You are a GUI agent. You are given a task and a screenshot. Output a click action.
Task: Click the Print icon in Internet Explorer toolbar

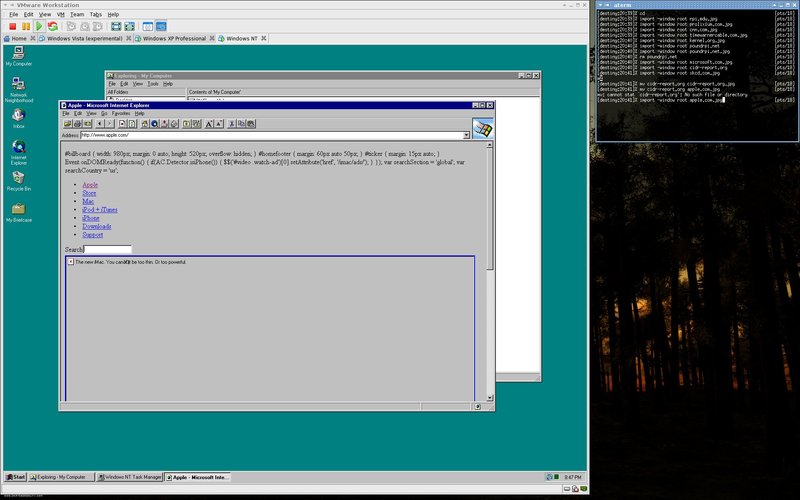78,123
